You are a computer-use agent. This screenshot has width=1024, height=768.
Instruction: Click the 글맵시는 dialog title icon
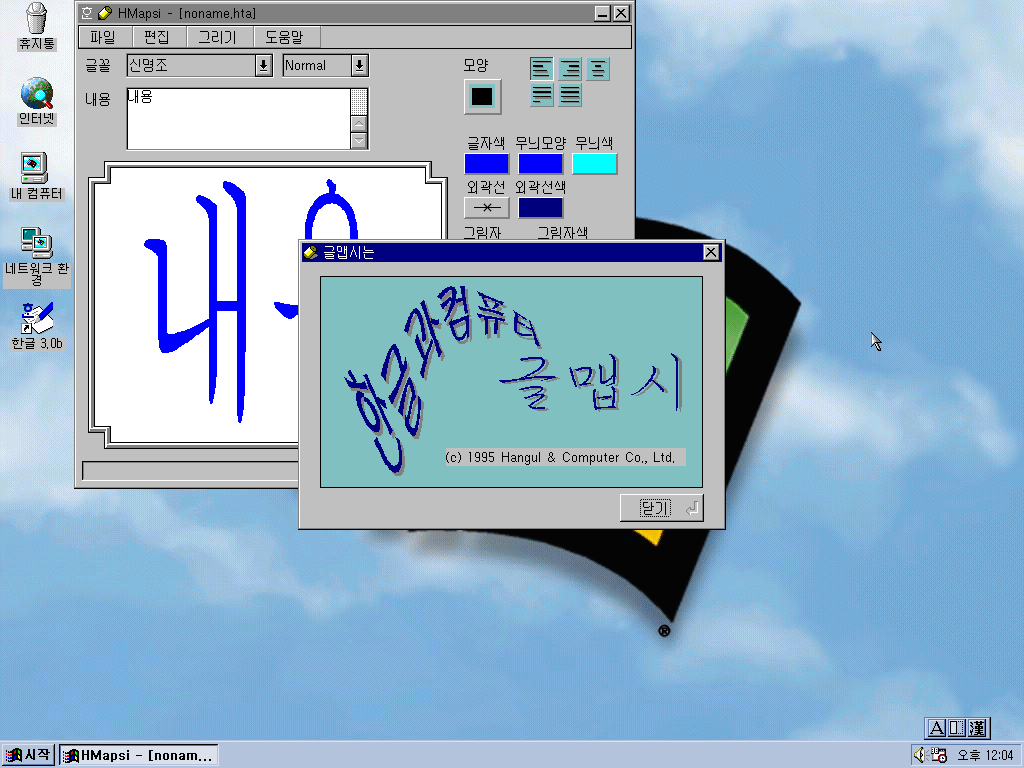tap(311, 252)
